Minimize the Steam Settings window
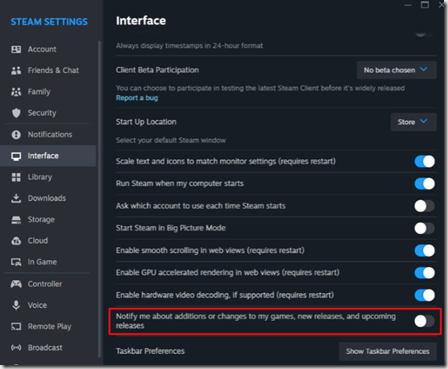 tap(408, 5)
